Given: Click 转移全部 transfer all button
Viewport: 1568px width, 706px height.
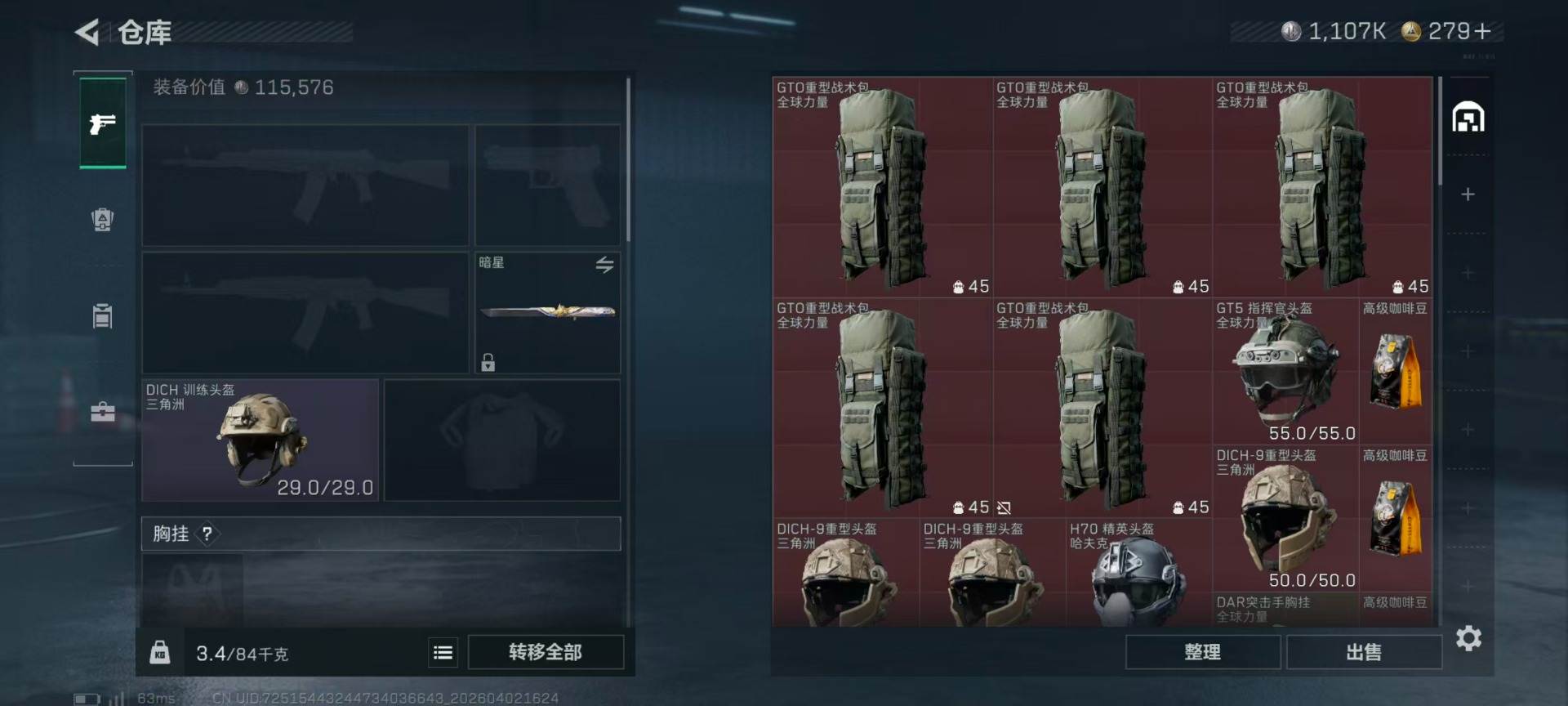Looking at the screenshot, I should [x=546, y=652].
